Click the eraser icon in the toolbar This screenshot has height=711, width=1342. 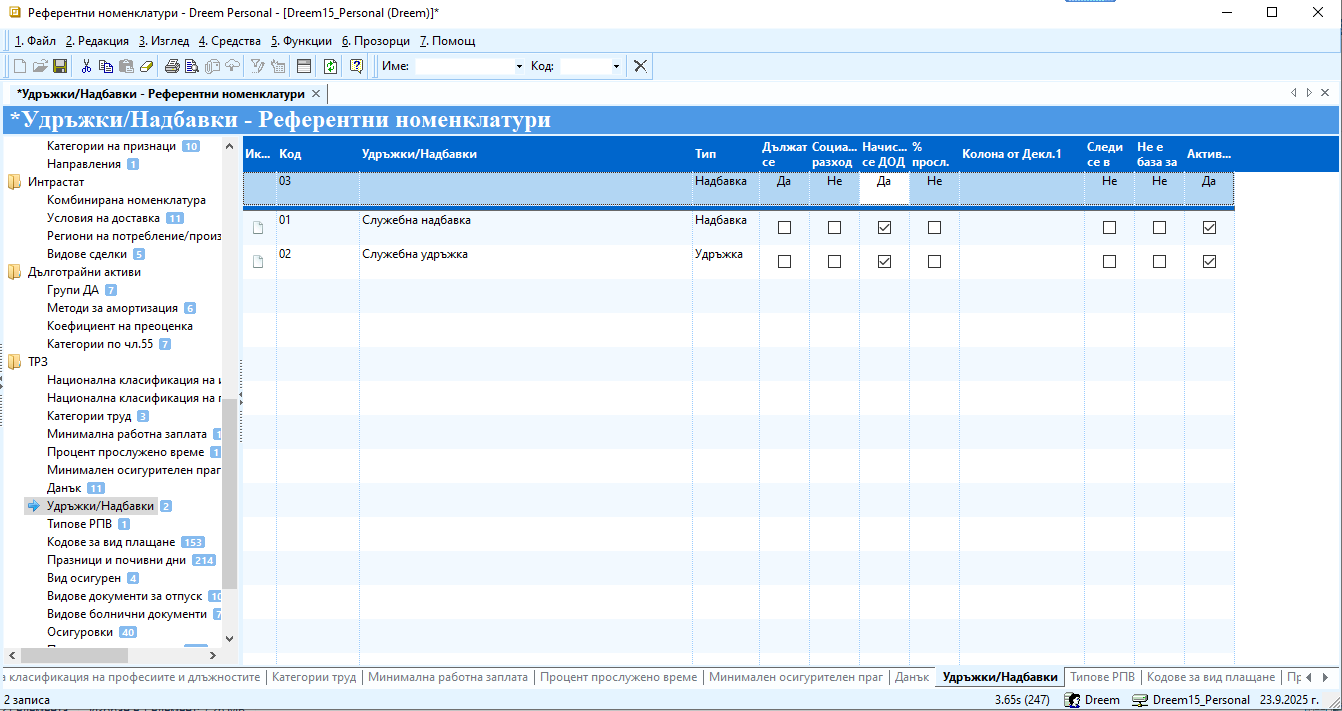146,66
